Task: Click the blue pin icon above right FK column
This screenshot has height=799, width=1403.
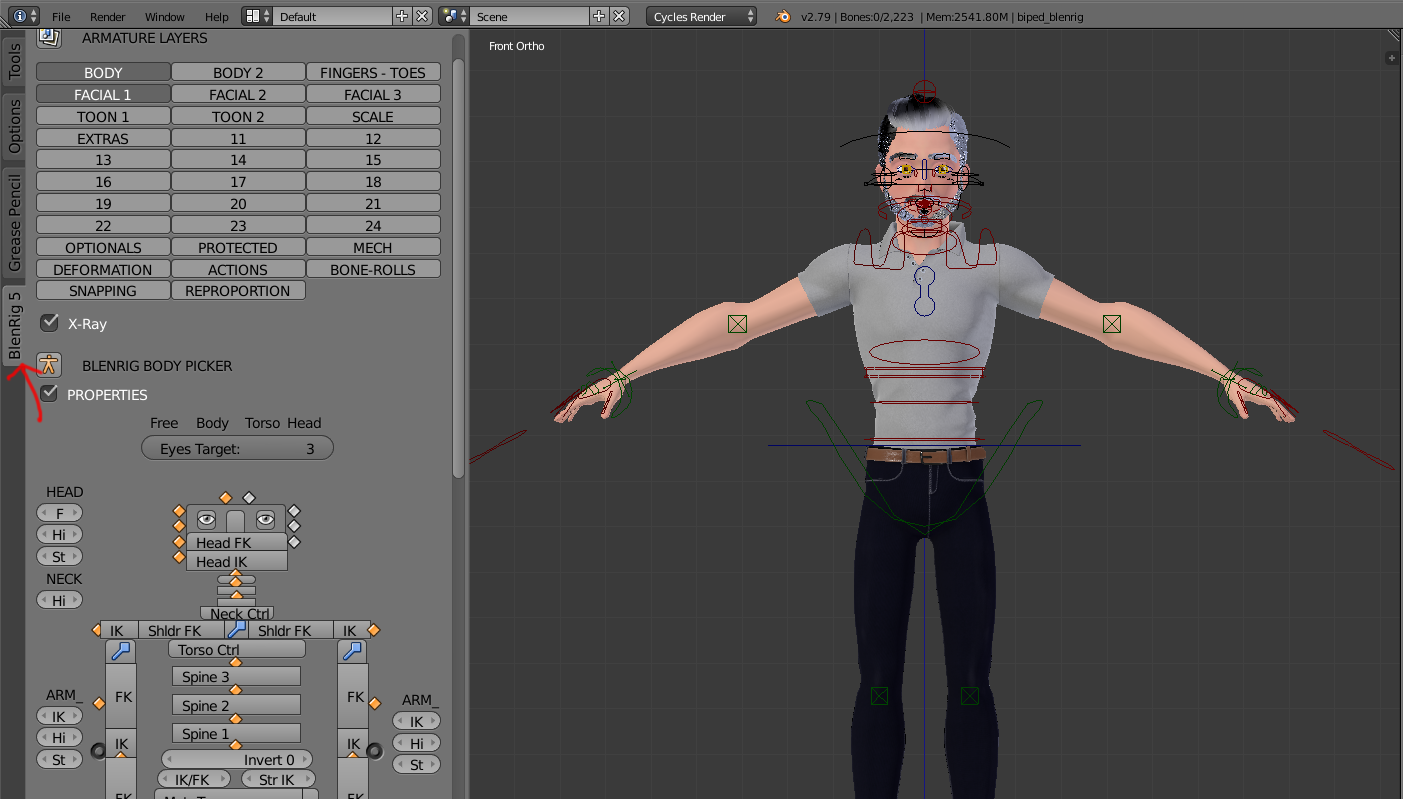Action: pos(353,651)
